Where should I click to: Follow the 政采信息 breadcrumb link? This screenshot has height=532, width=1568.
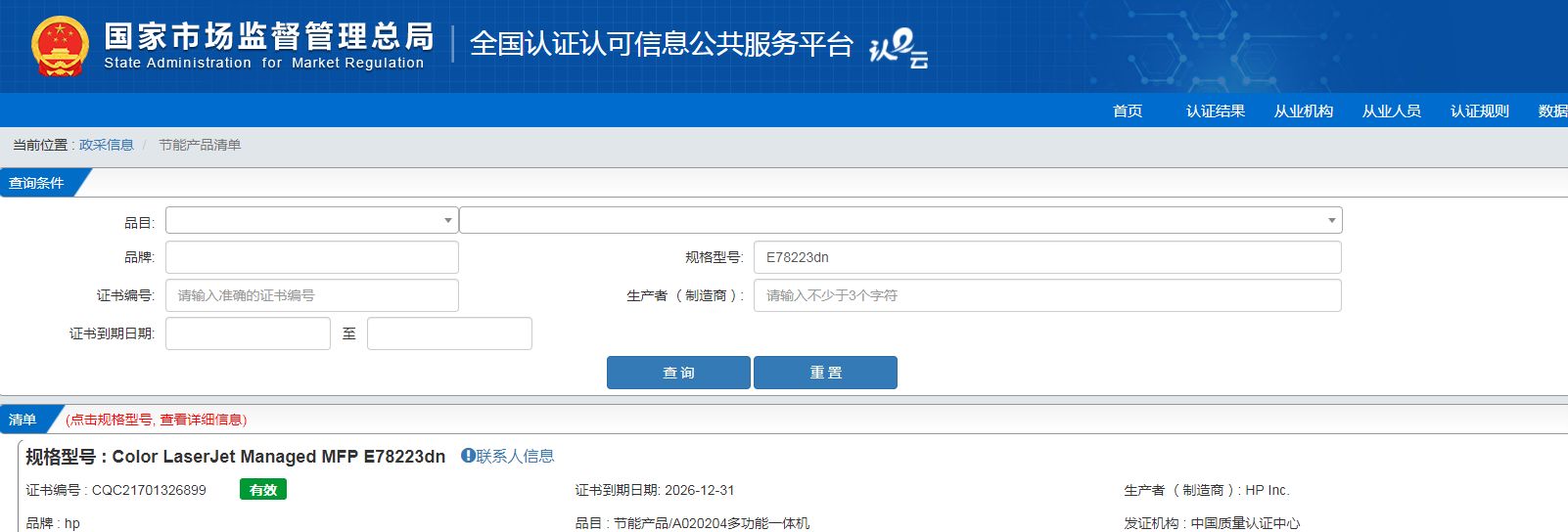[107, 145]
